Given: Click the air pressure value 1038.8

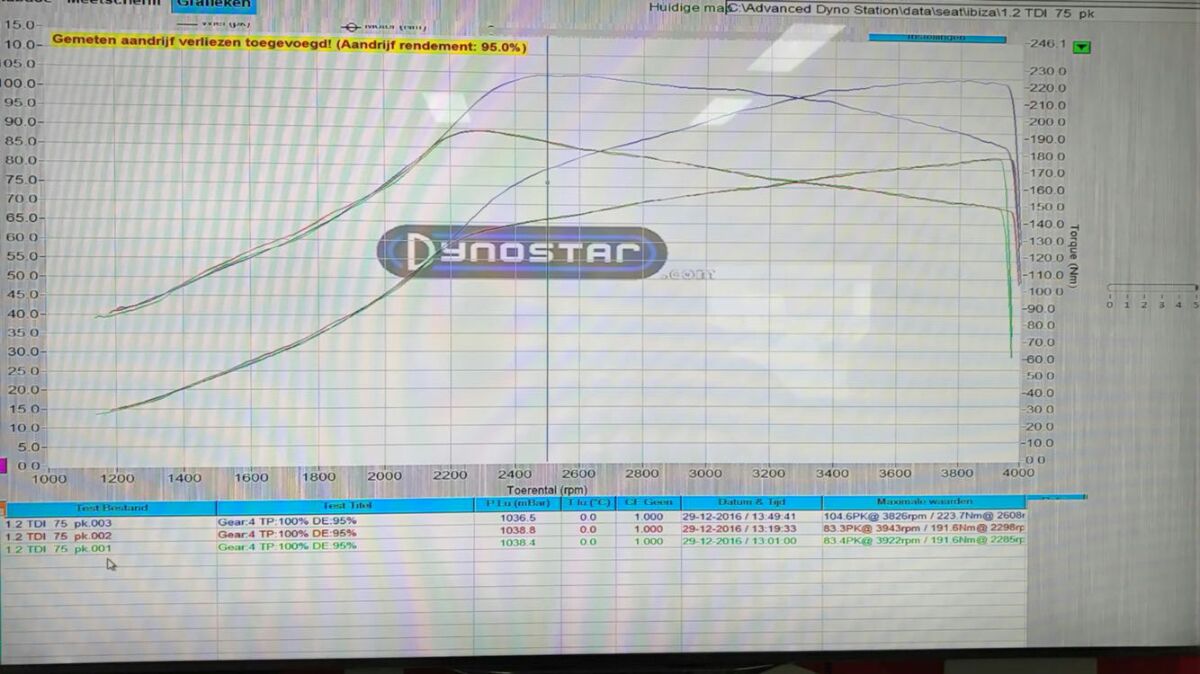Looking at the screenshot, I should pos(518,530).
